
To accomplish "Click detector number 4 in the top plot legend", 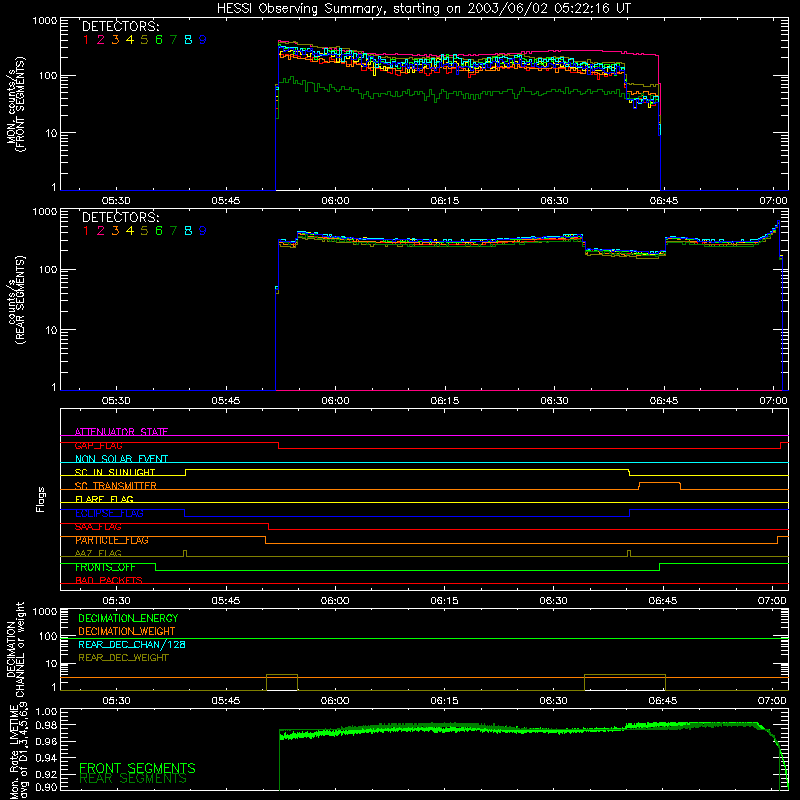I will coord(130,40).
